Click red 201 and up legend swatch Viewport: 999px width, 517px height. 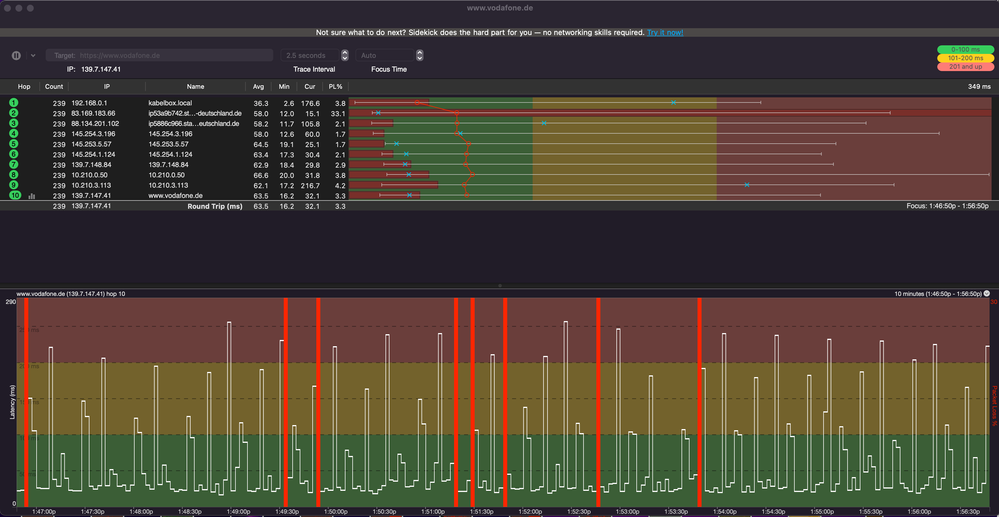coord(965,67)
